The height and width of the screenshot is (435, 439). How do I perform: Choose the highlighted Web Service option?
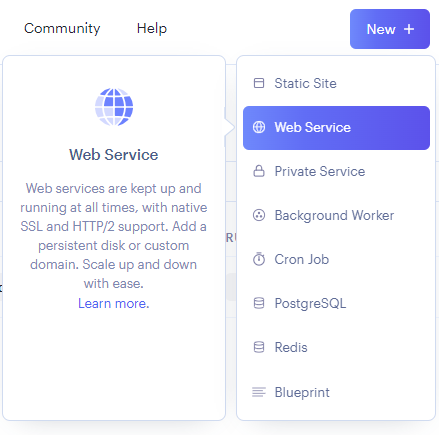tap(336, 128)
